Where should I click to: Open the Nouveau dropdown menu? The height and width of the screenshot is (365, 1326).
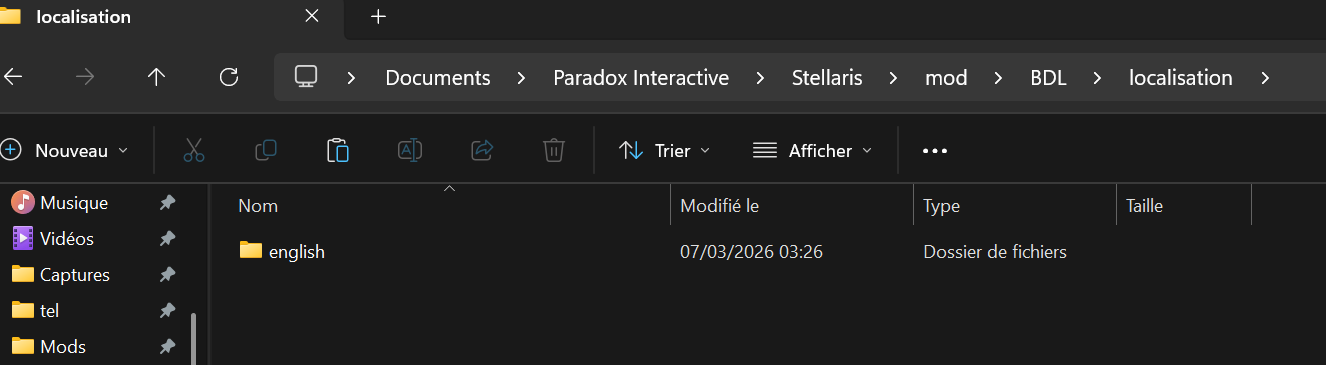[x=65, y=151]
